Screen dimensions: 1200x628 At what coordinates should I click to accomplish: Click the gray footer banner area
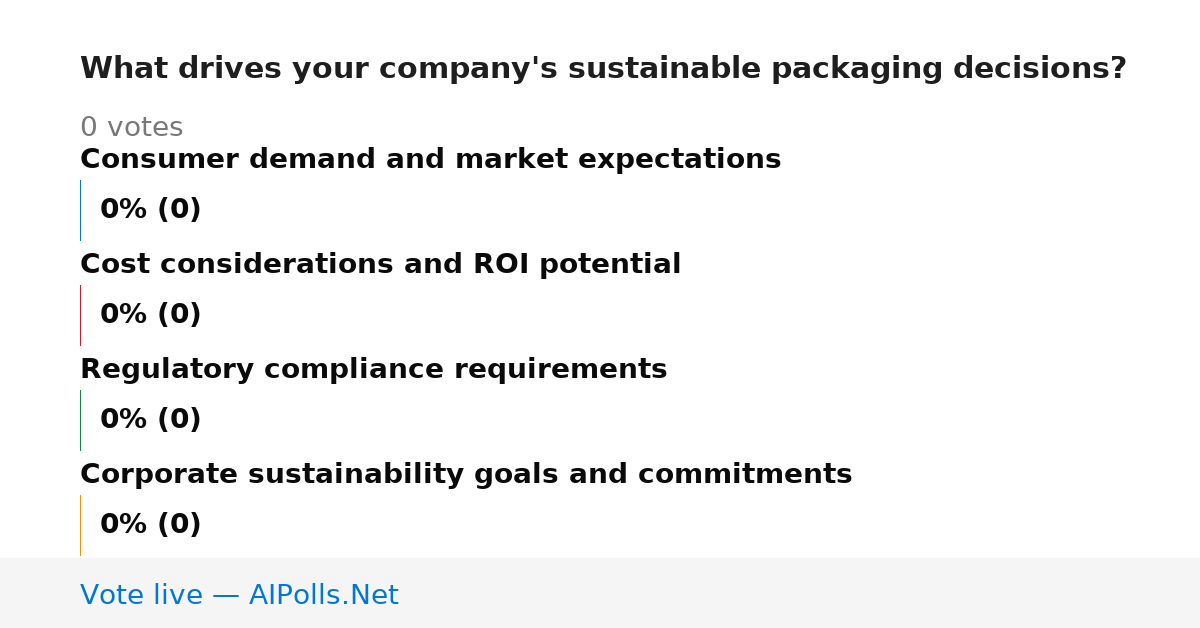[x=600, y=593]
